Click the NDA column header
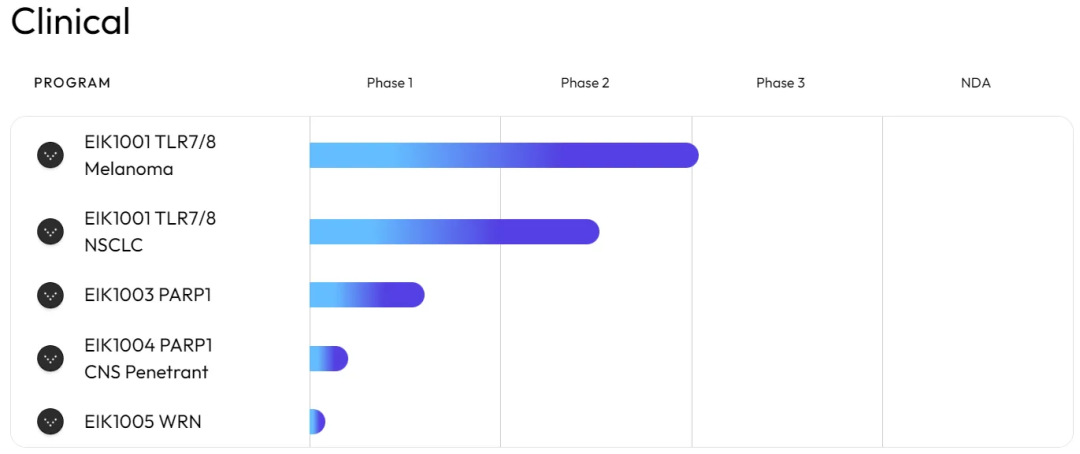The height and width of the screenshot is (454, 1080). [x=975, y=83]
